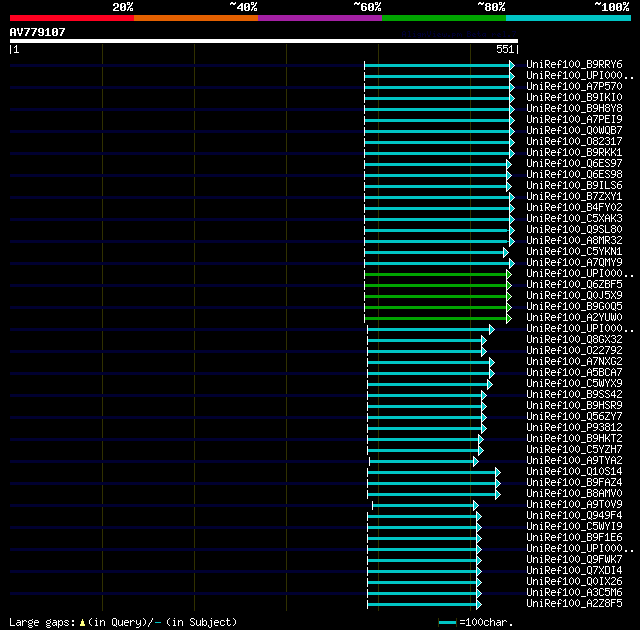640x630 pixels.
Task: Select the UniRef100_Q6ZBF5 label
Action: point(574,285)
